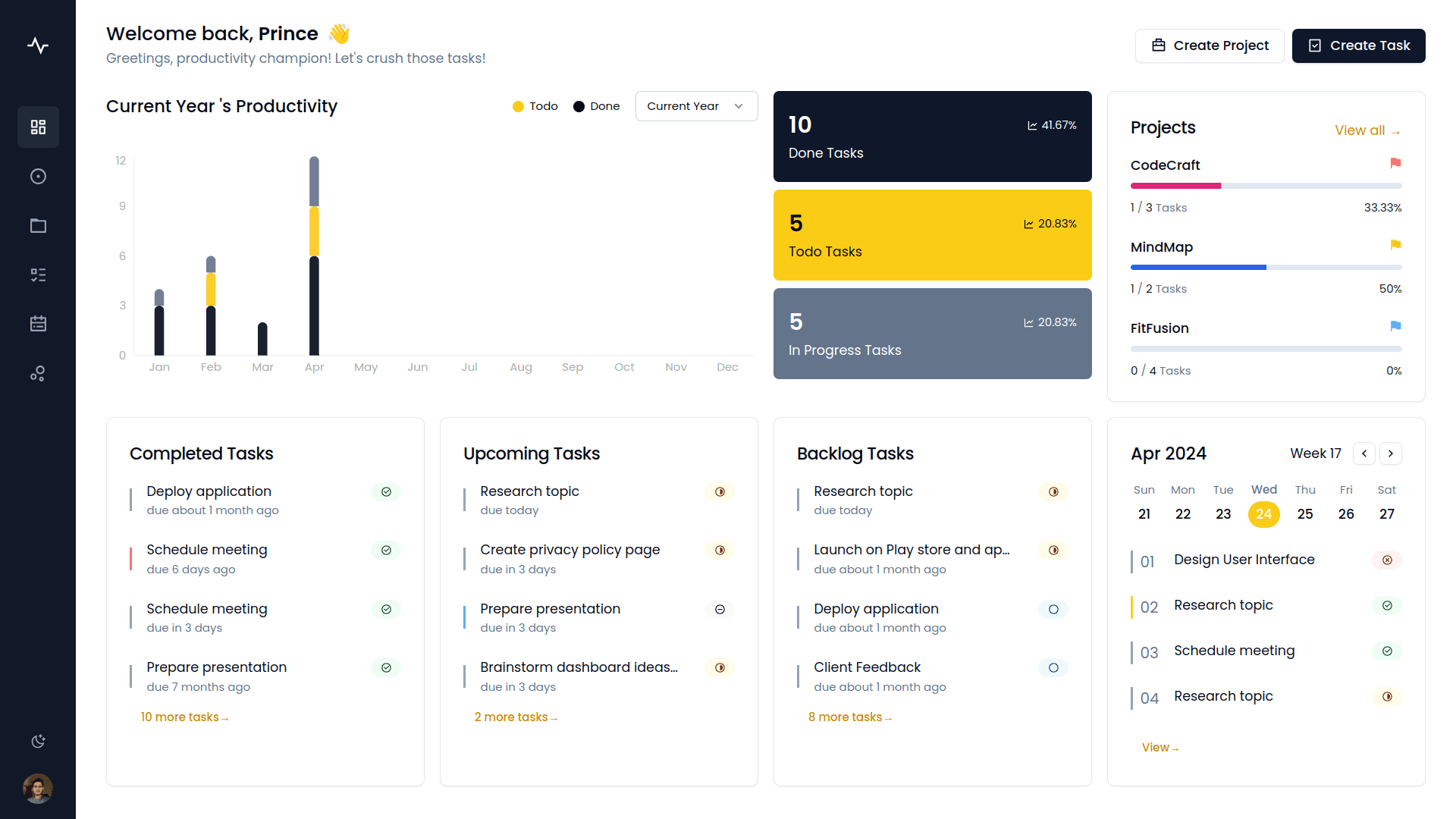1456x819 pixels.
Task: Open the projects folder icon in the sidebar
Action: coord(38,225)
